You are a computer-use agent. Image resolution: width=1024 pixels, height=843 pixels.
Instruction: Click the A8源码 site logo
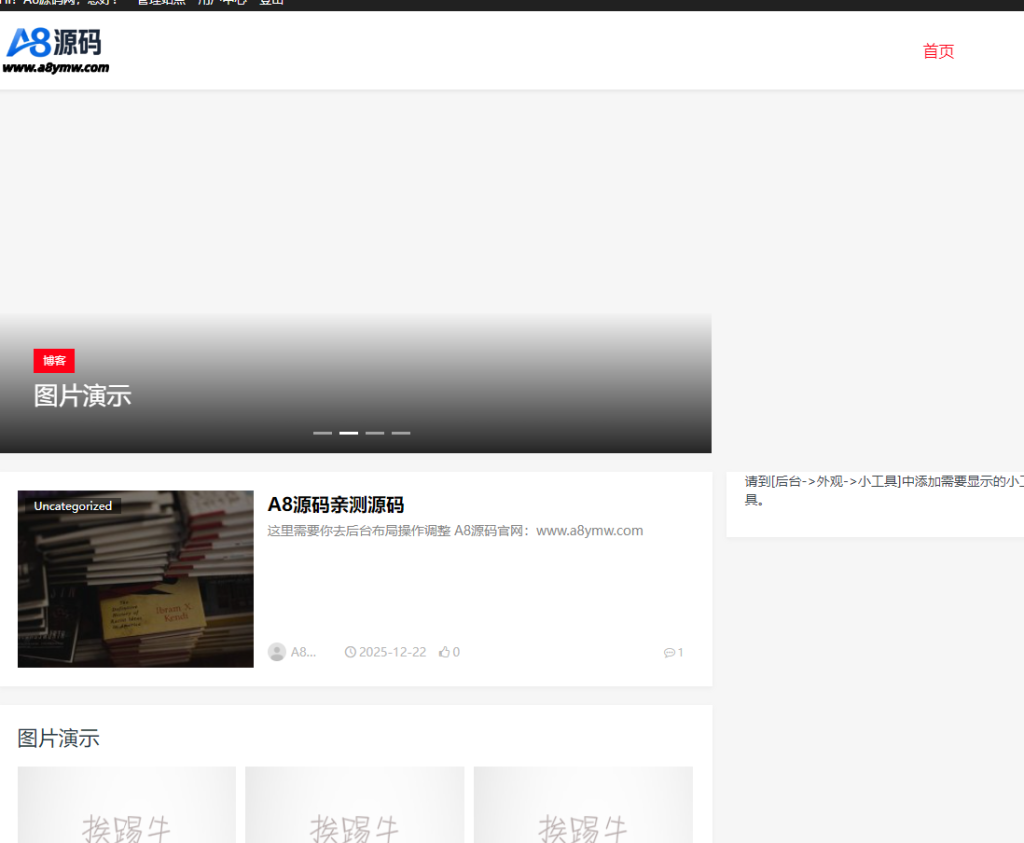coord(55,44)
